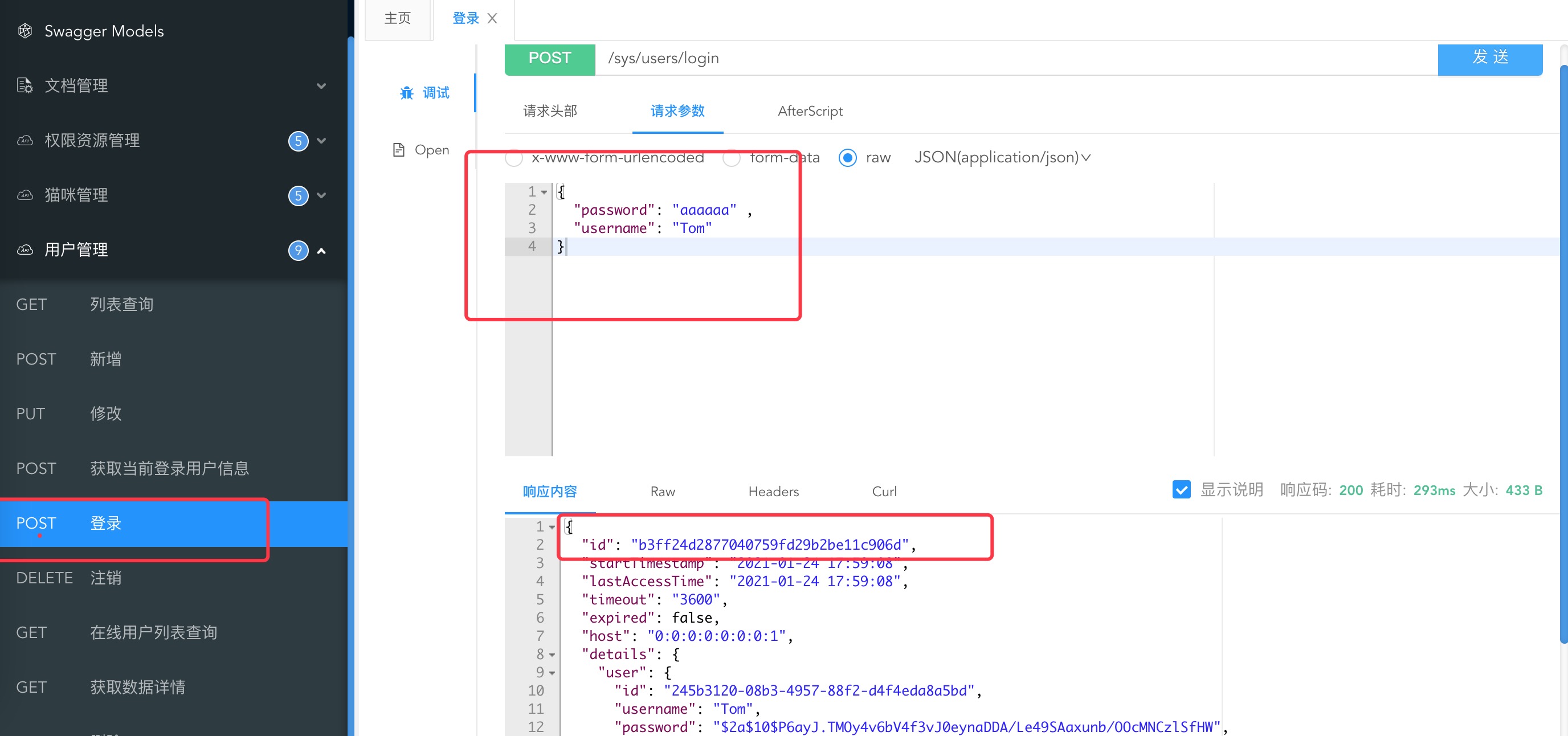1568x736 pixels.
Task: Select the x-www-form-urlencoded radio button
Action: coord(514,158)
